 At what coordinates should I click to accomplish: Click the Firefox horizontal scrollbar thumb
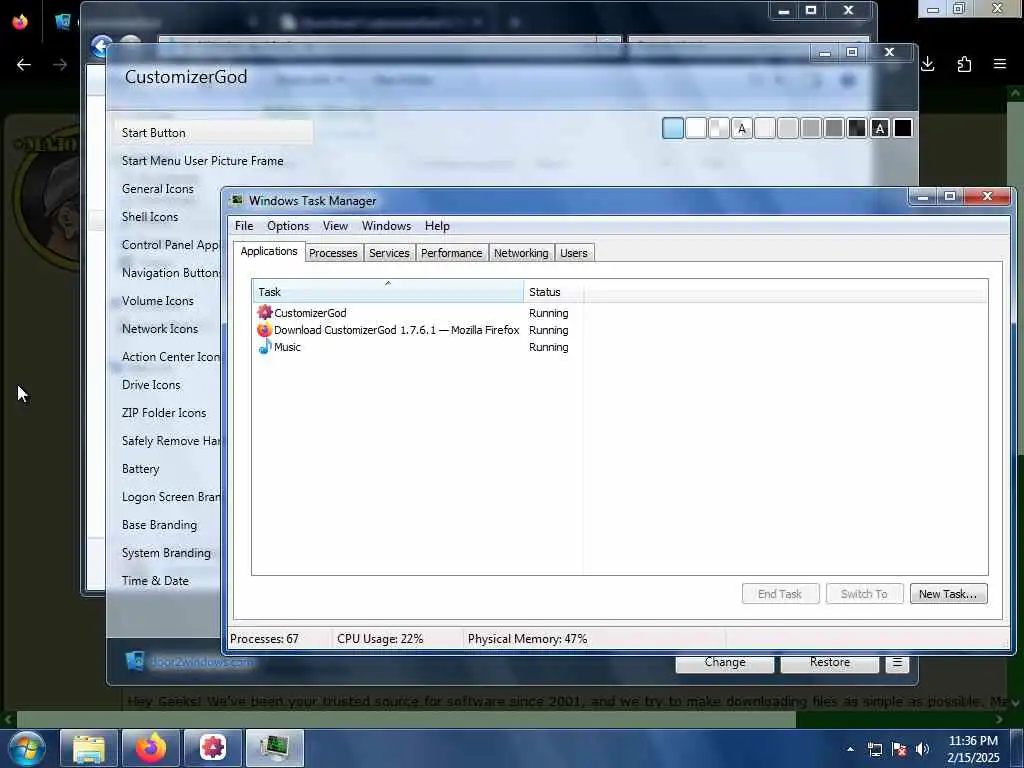tap(406, 720)
